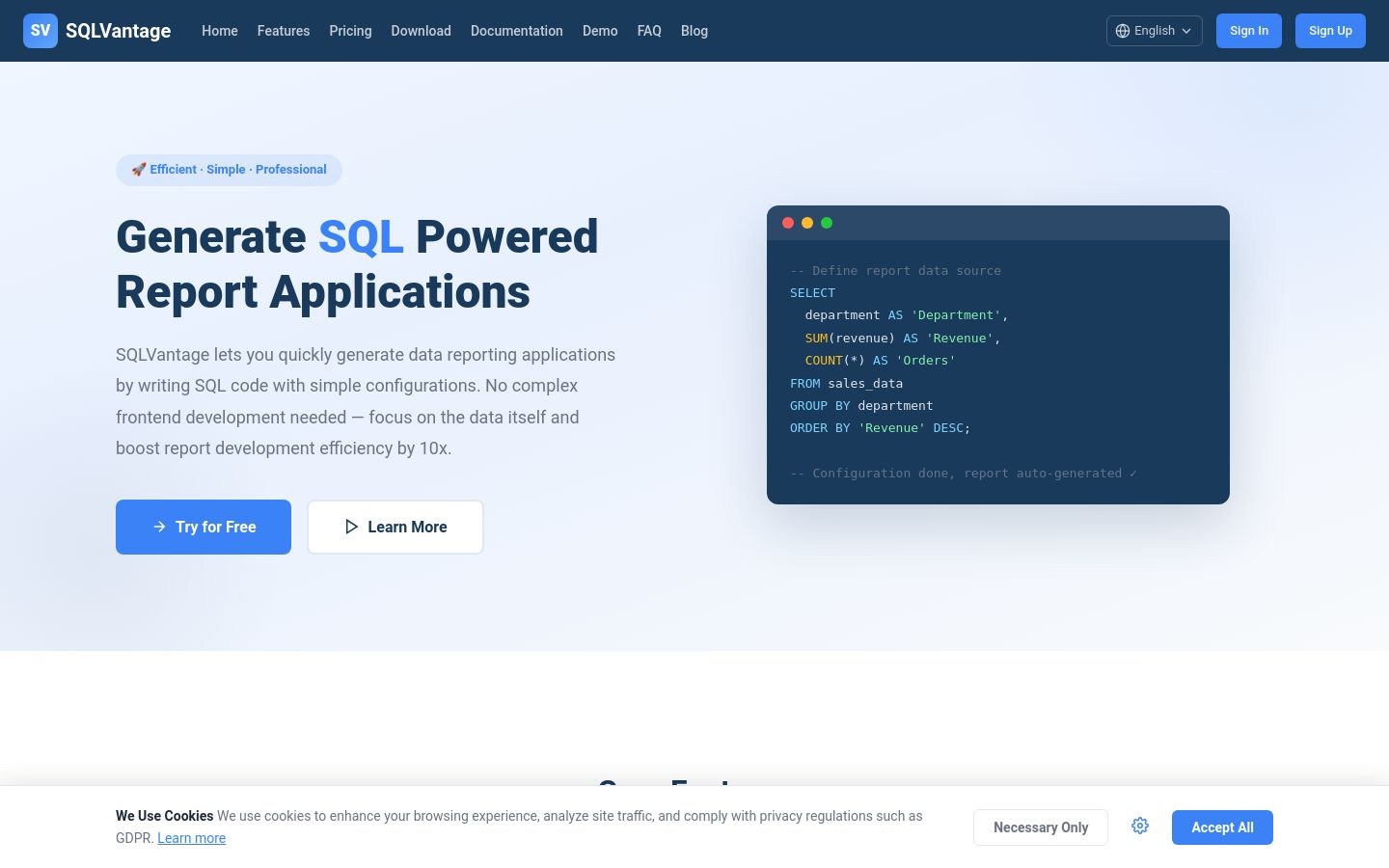Navigate to Download
The width and height of the screenshot is (1389, 868).
(x=421, y=31)
